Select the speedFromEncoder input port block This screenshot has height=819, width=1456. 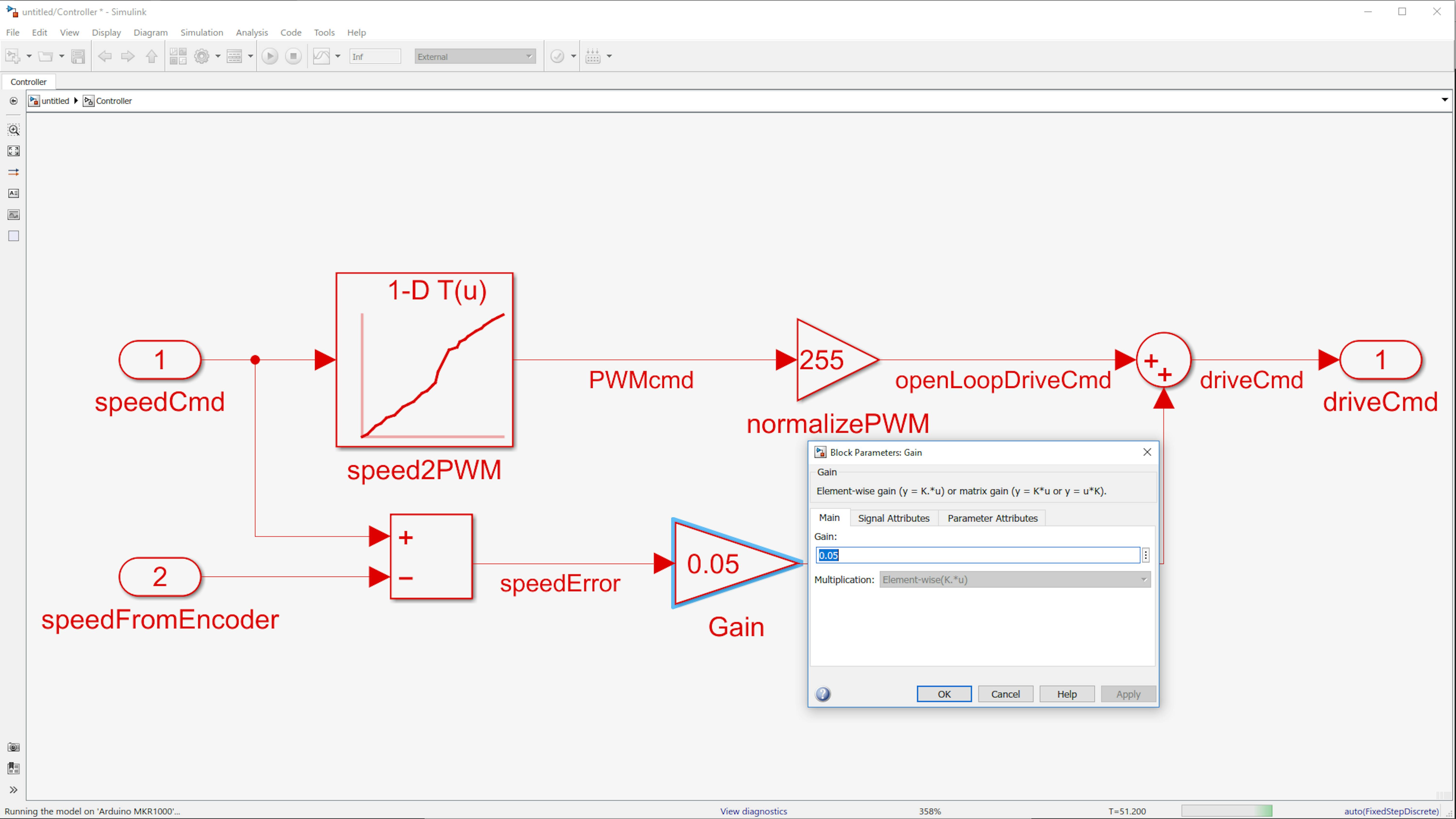click(160, 577)
